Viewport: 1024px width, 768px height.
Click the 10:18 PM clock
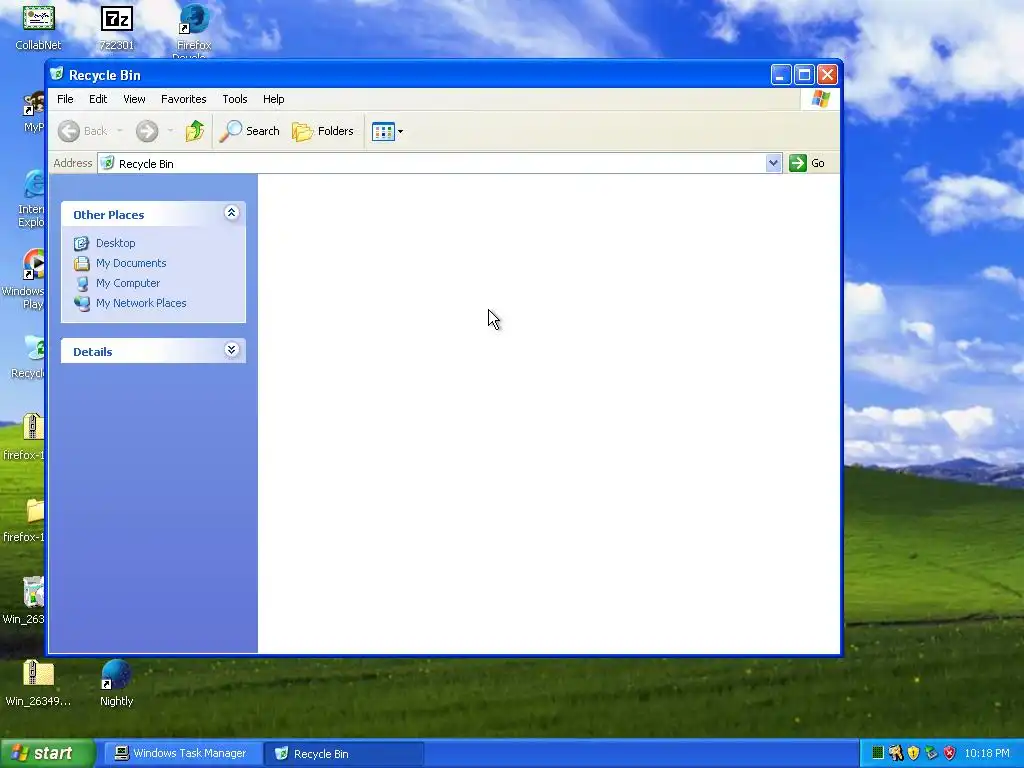[987, 754]
